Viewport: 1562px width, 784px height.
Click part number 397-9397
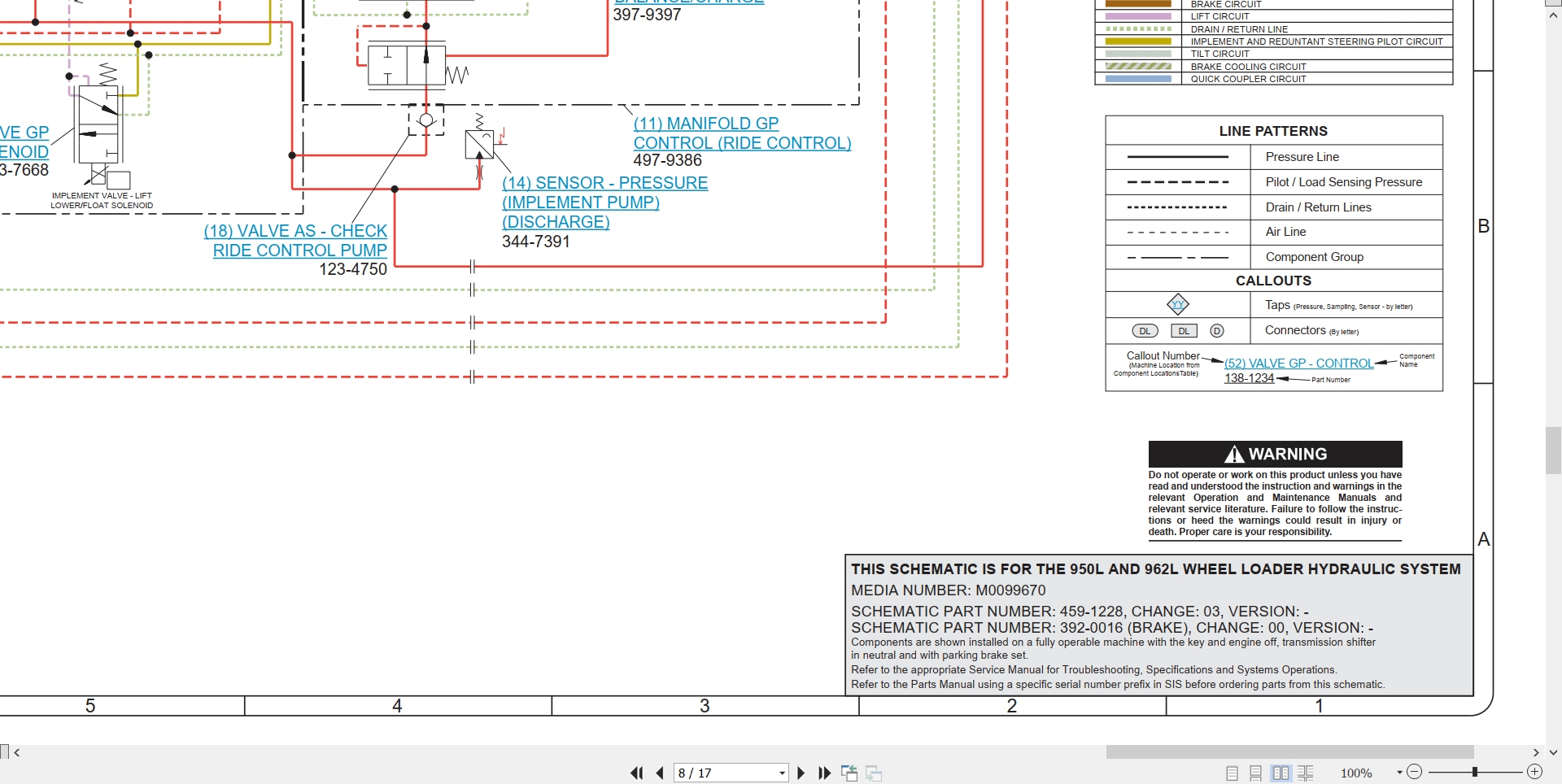[x=647, y=15]
